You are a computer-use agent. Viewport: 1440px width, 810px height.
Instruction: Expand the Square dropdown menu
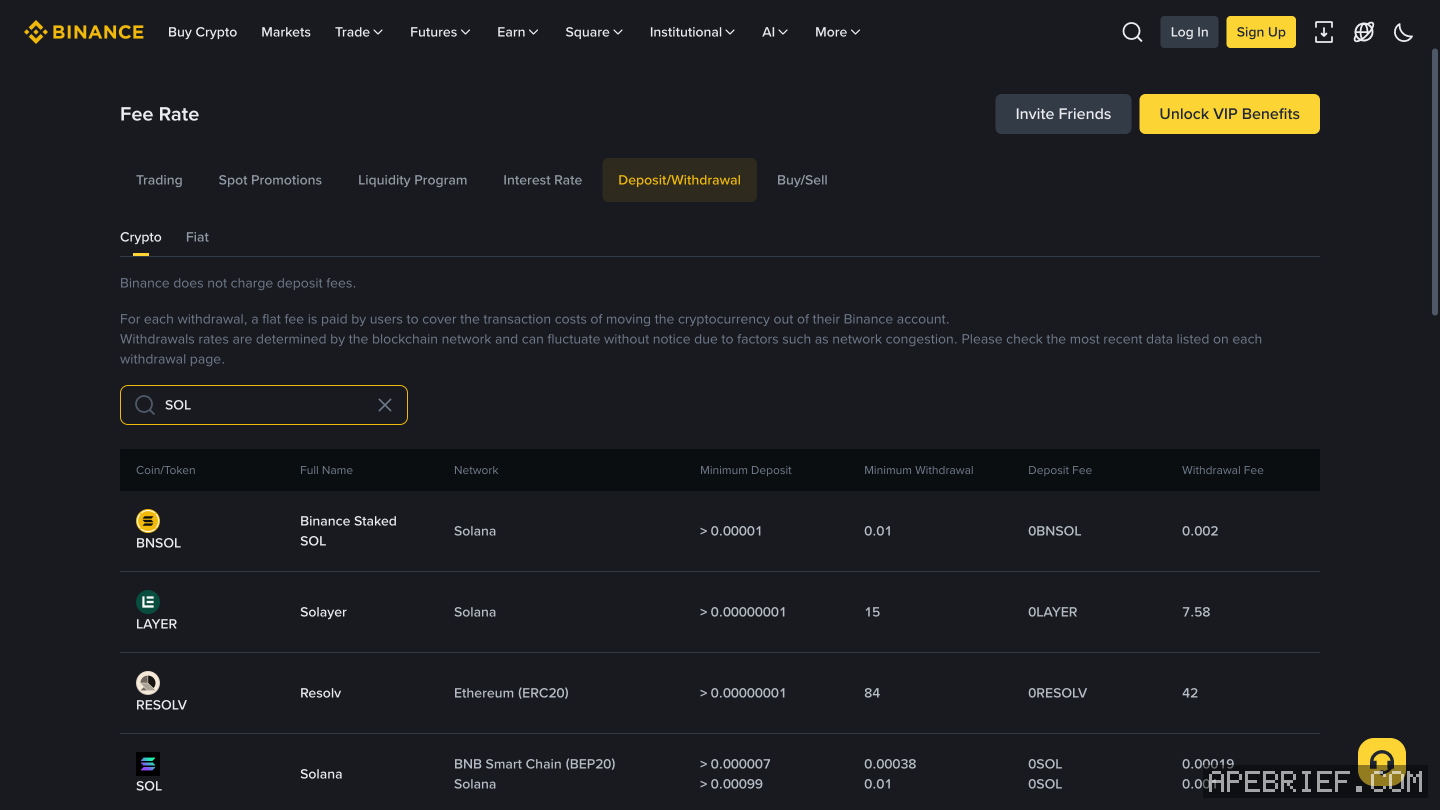594,32
